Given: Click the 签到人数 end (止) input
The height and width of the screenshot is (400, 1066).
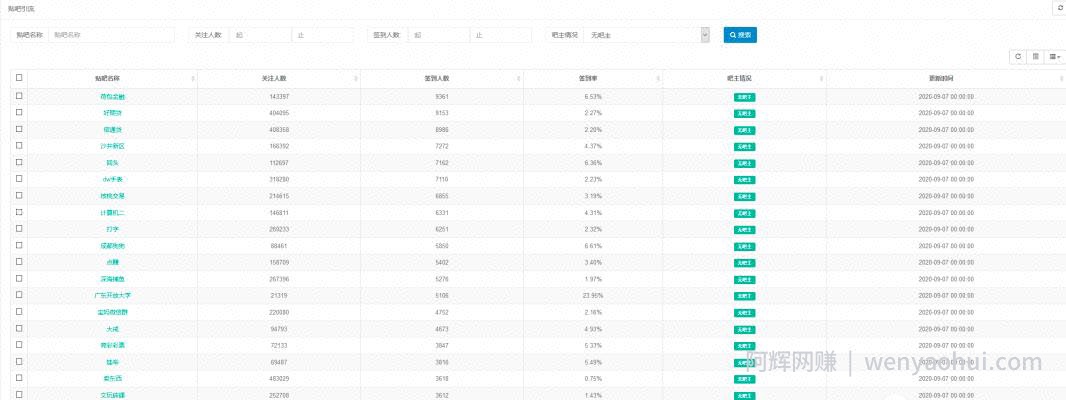Looking at the screenshot, I should coord(501,35).
